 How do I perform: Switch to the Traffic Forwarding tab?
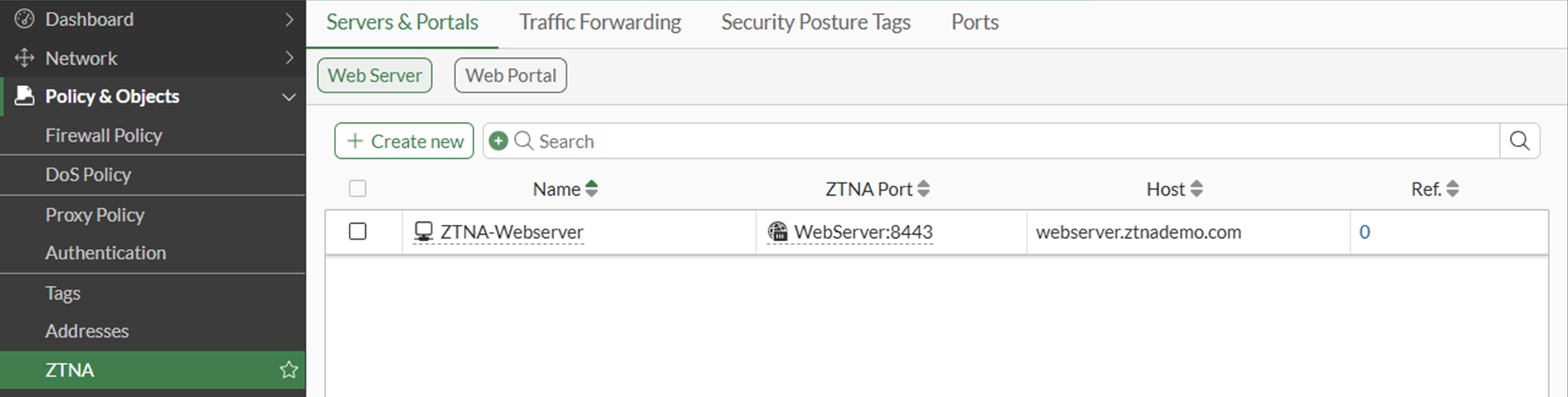[x=599, y=22]
